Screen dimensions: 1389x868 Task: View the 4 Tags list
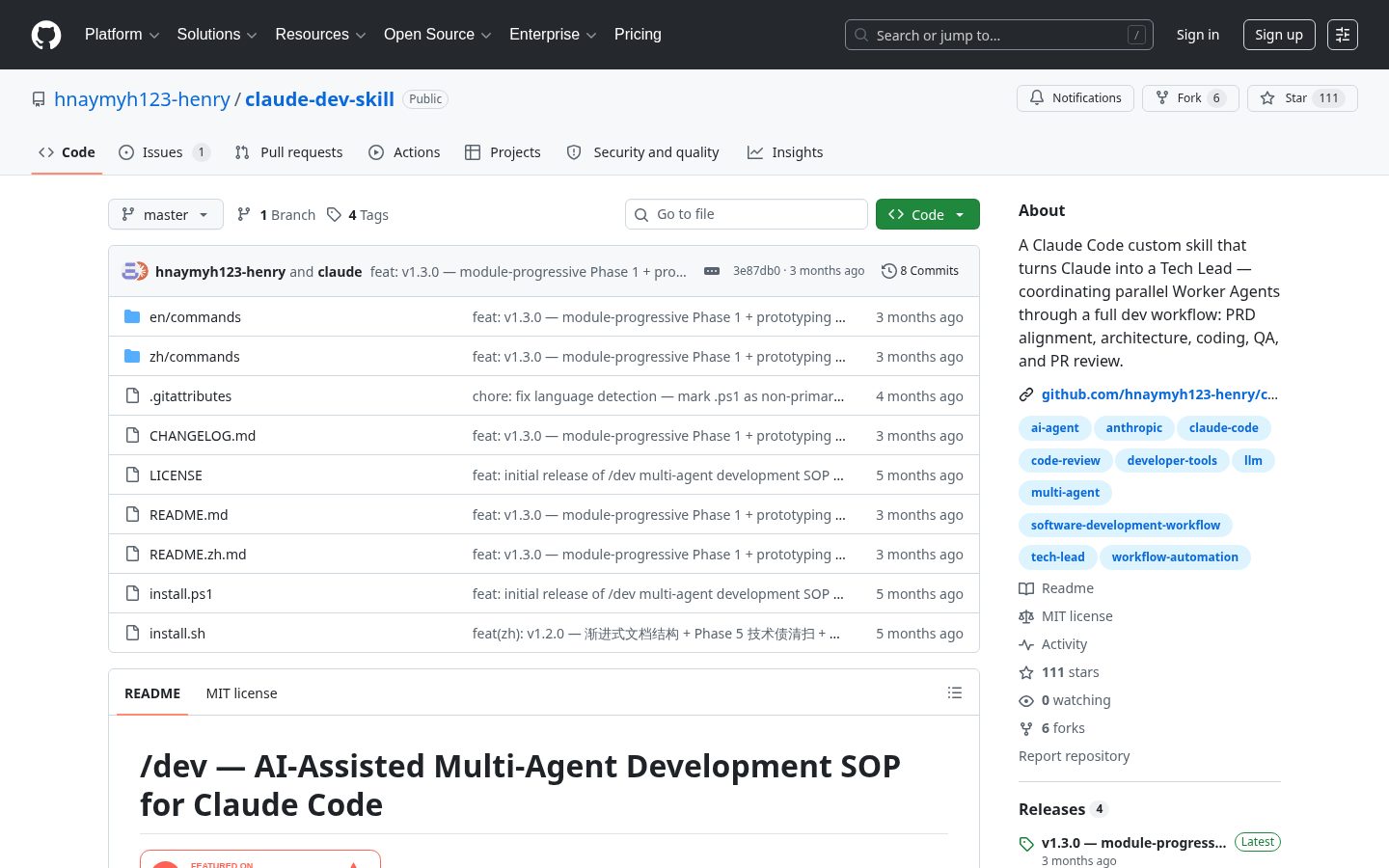pyautogui.click(x=358, y=214)
